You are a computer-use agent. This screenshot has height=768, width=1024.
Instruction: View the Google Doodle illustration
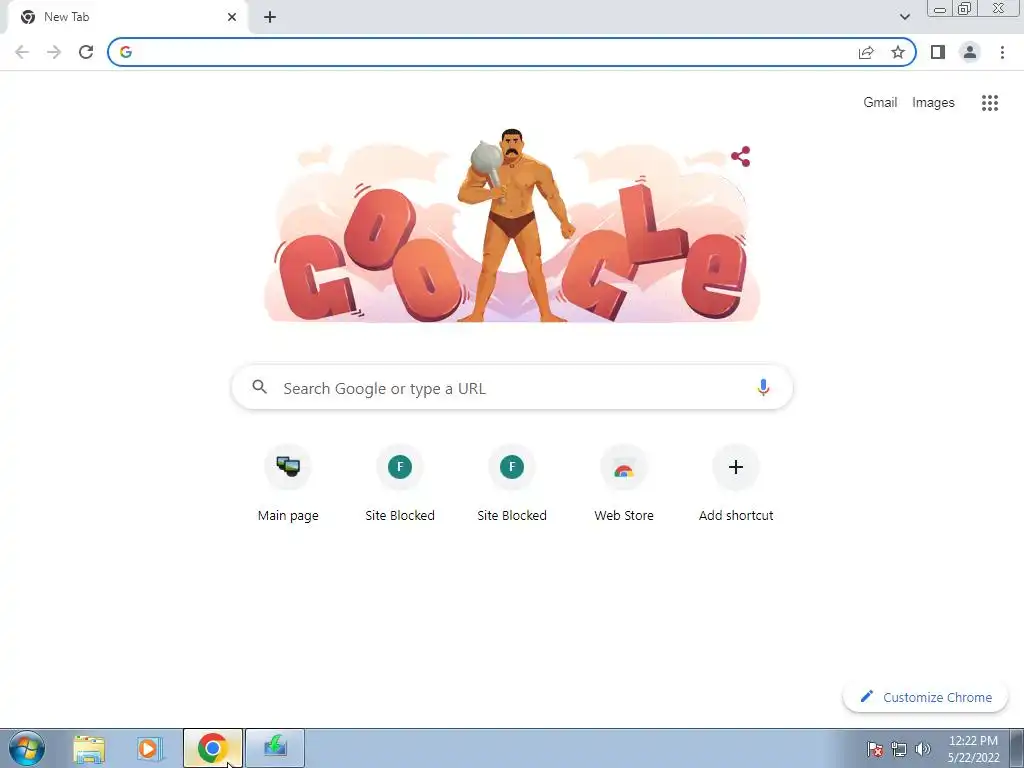511,225
